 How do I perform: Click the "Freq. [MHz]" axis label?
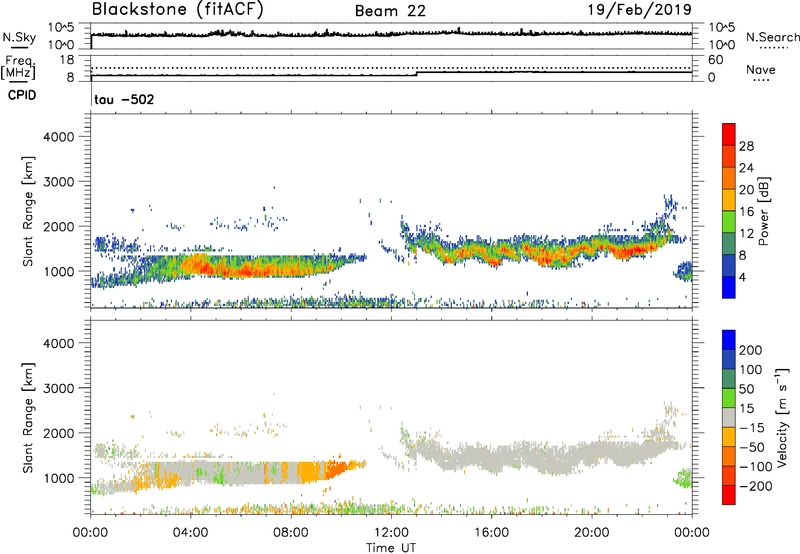click(x=18, y=67)
